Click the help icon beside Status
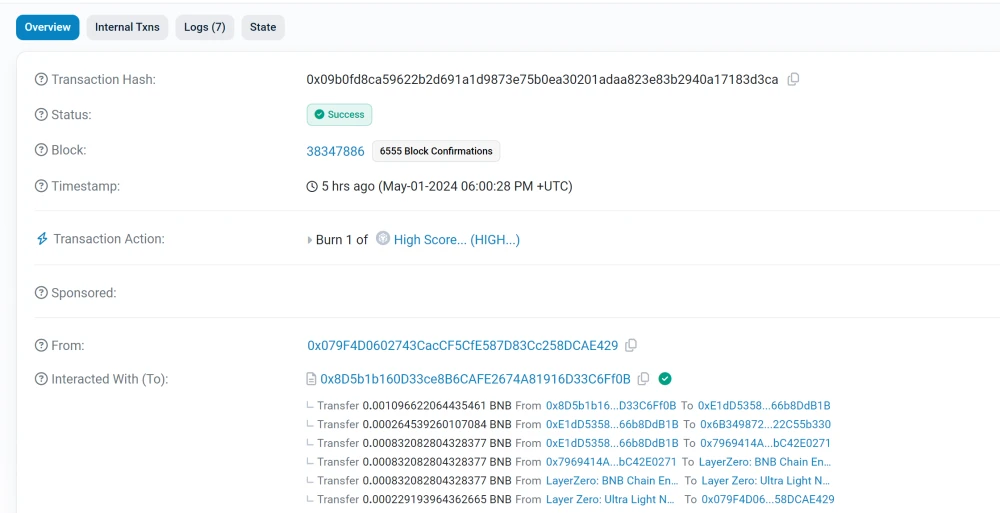 (x=41, y=115)
